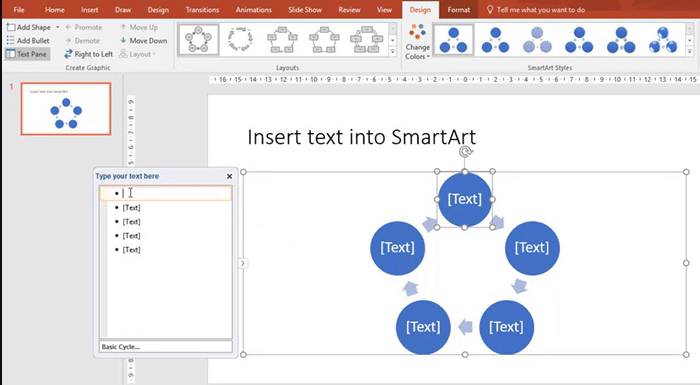Click the rotate handle above top circle
Screen dimensions: 700x385
click(465, 152)
